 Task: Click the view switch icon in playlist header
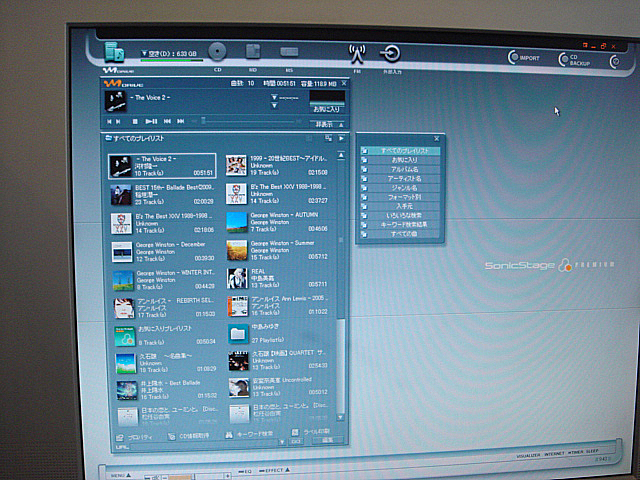329,138
